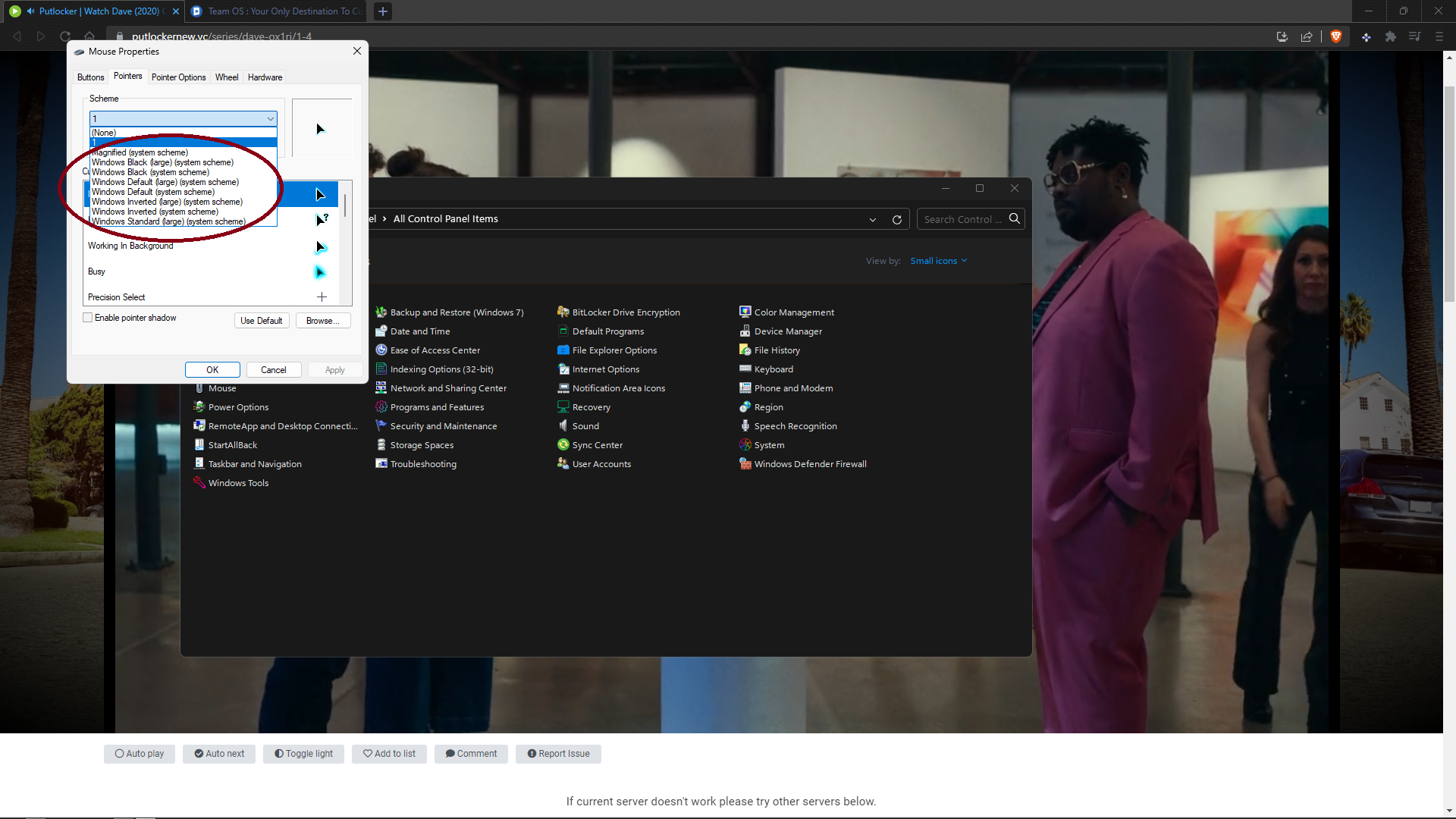Image resolution: width=1456 pixels, height=819 pixels.
Task: Open Programs and Features icon
Action: coord(381,406)
